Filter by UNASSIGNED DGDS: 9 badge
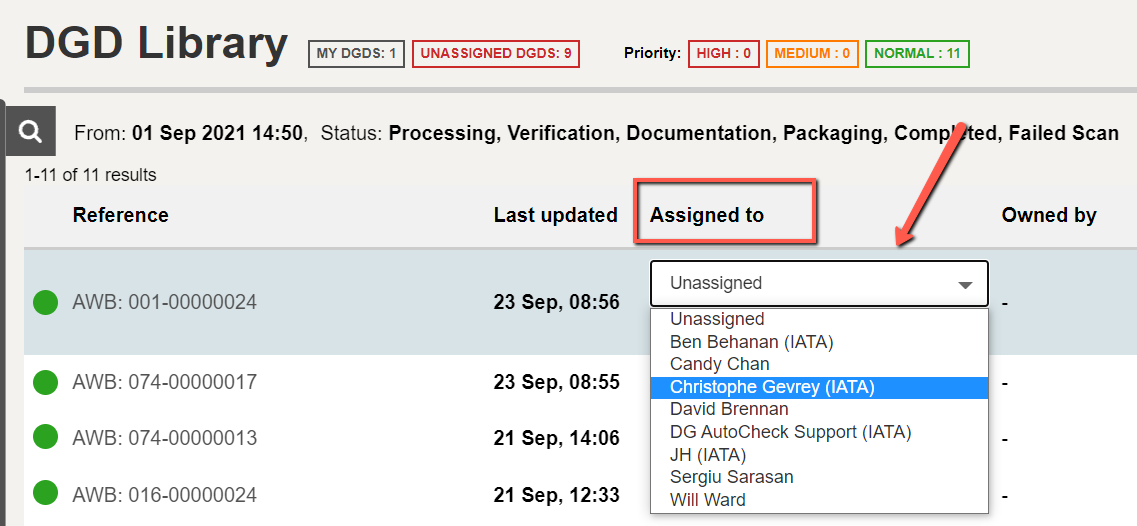 496,53
